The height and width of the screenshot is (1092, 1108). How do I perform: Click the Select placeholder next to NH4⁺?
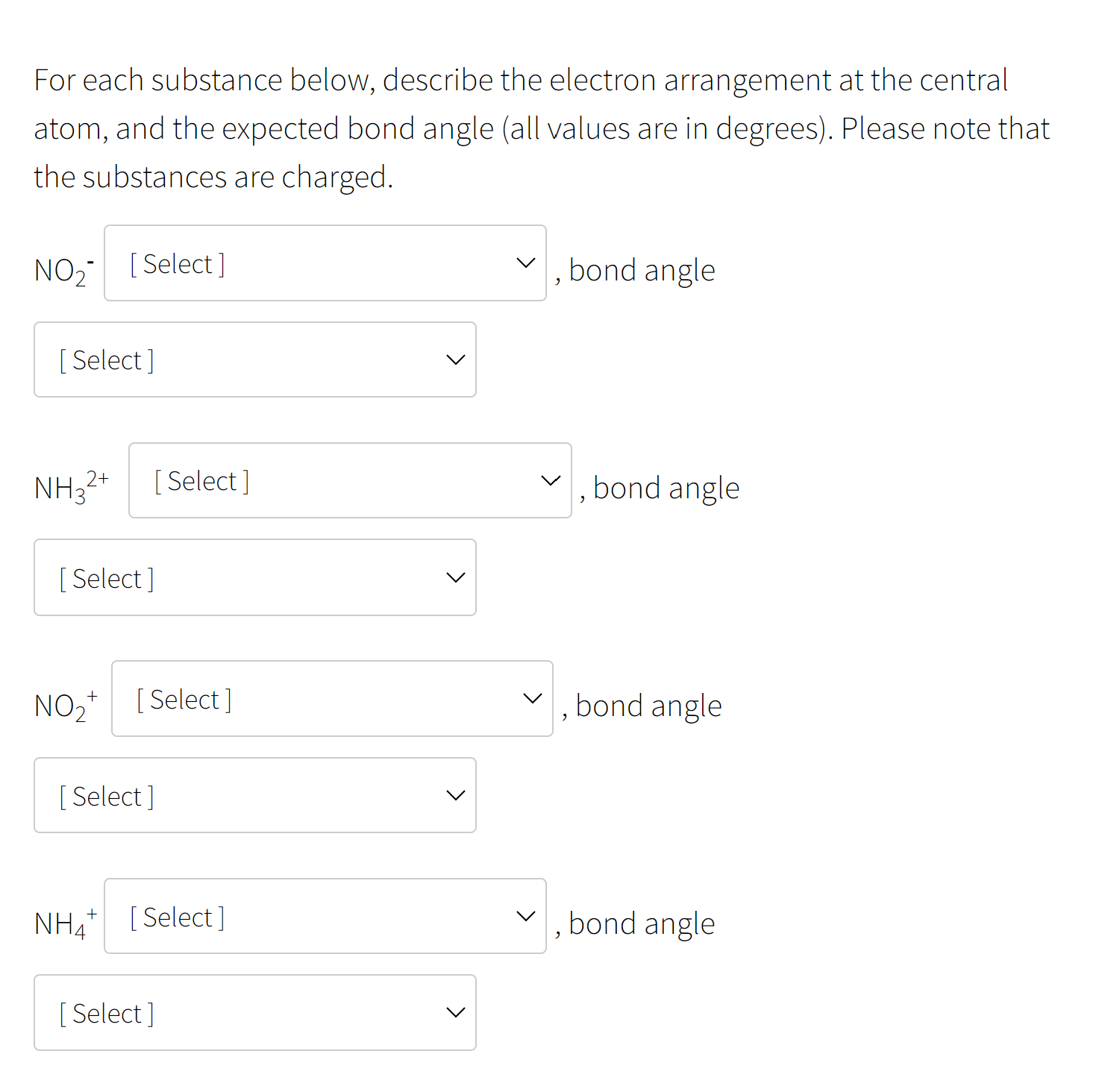[x=177, y=917]
